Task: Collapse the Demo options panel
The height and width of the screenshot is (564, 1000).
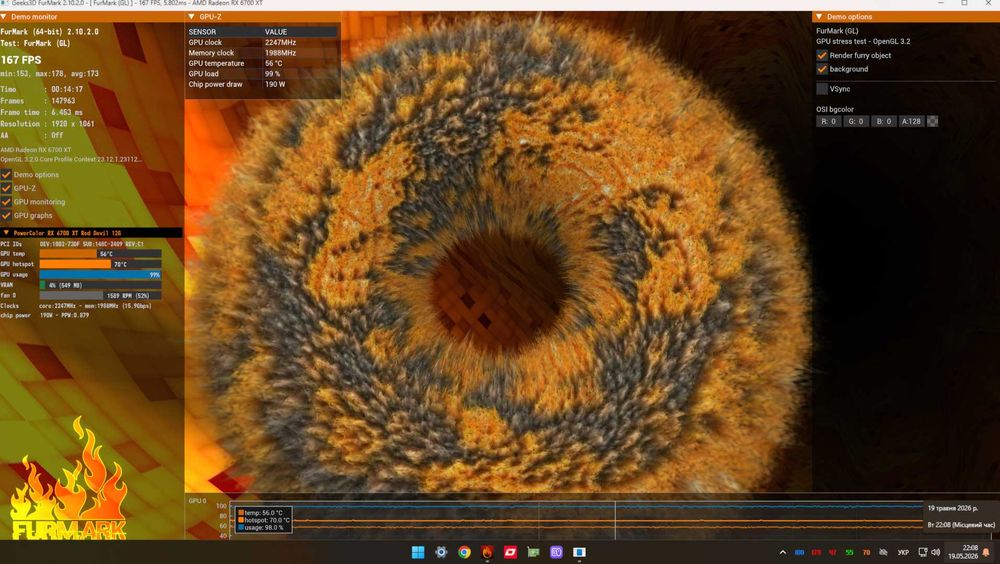Action: [819, 17]
